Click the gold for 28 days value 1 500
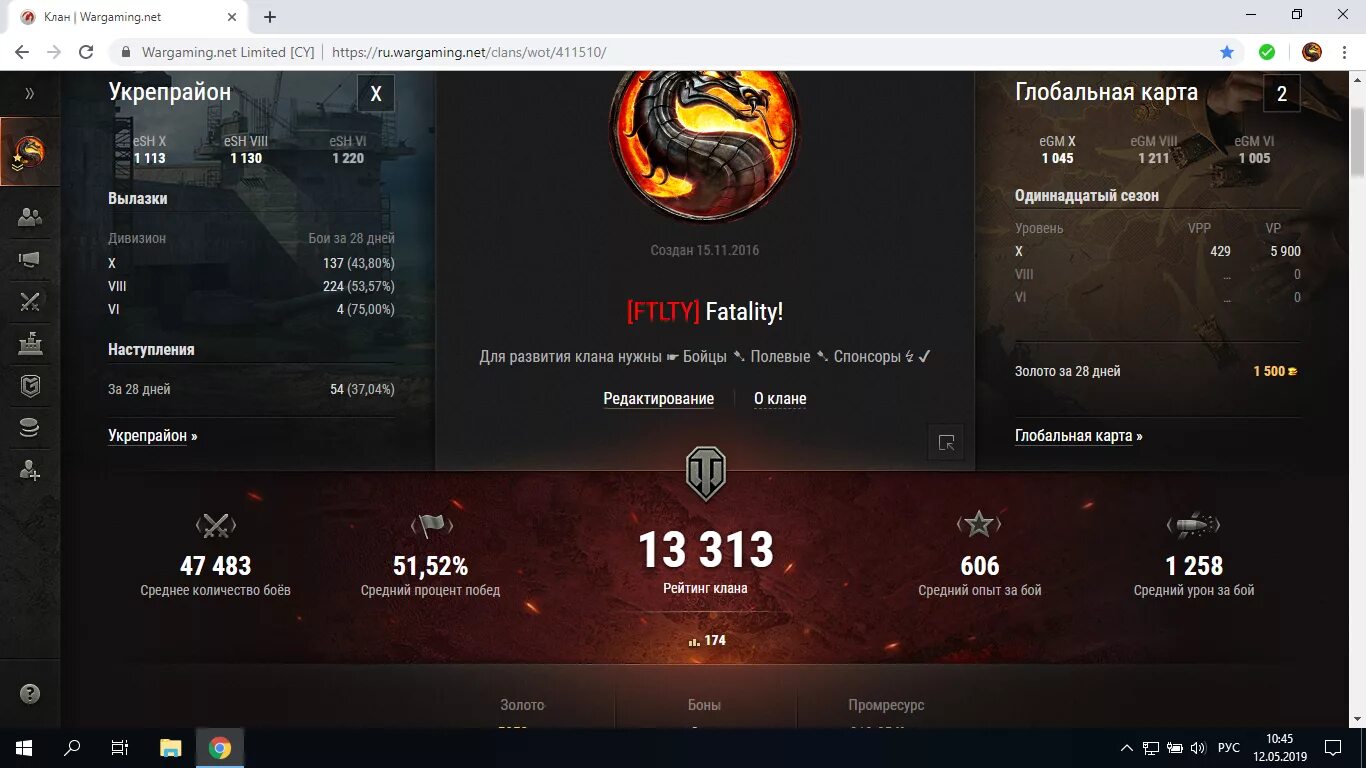 [1275, 371]
